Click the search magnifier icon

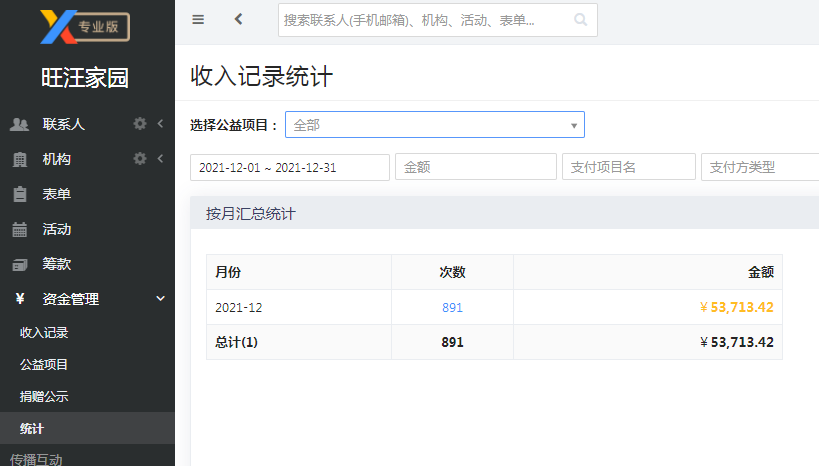[580, 20]
